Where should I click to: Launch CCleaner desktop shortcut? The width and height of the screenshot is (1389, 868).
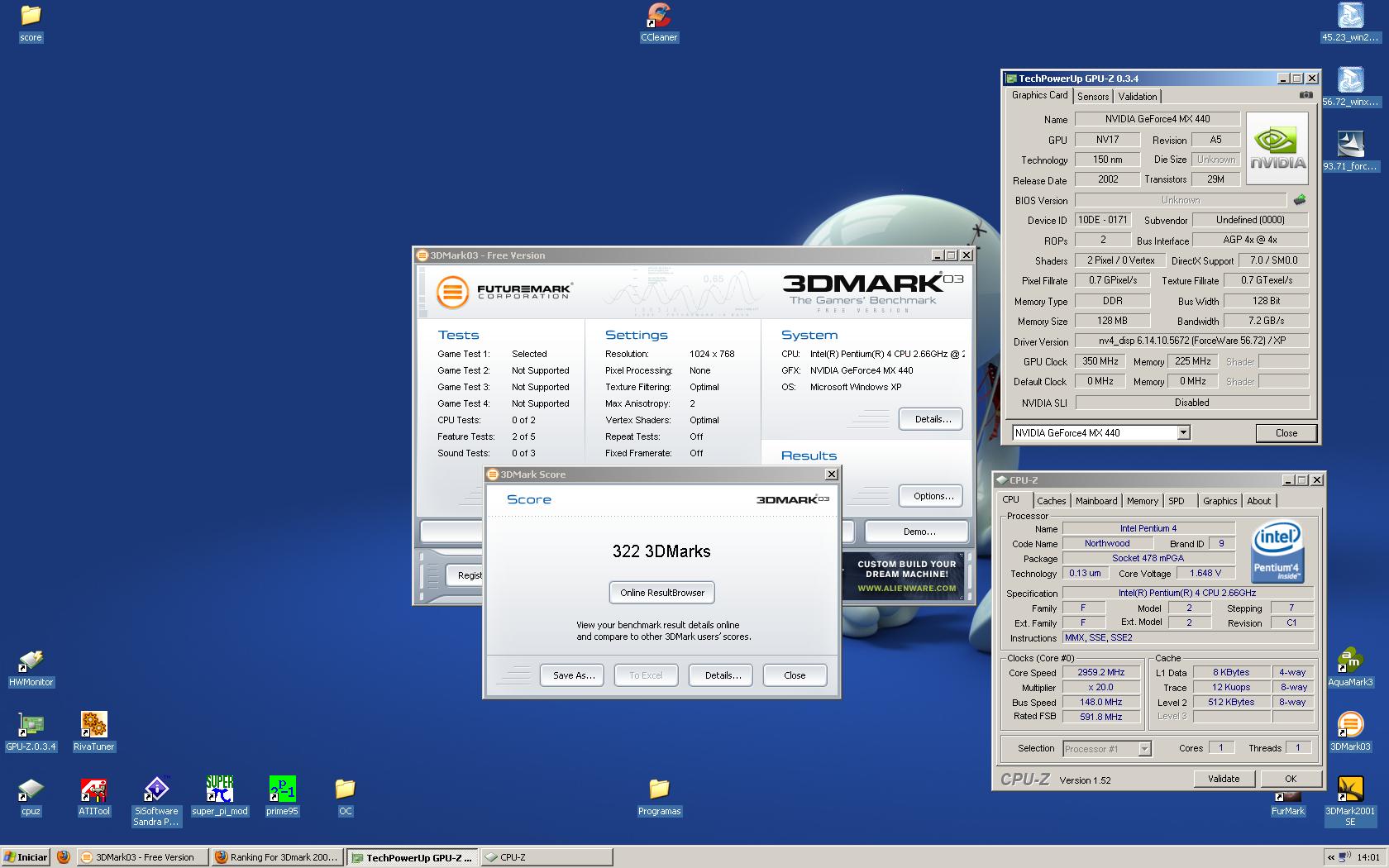click(x=659, y=23)
